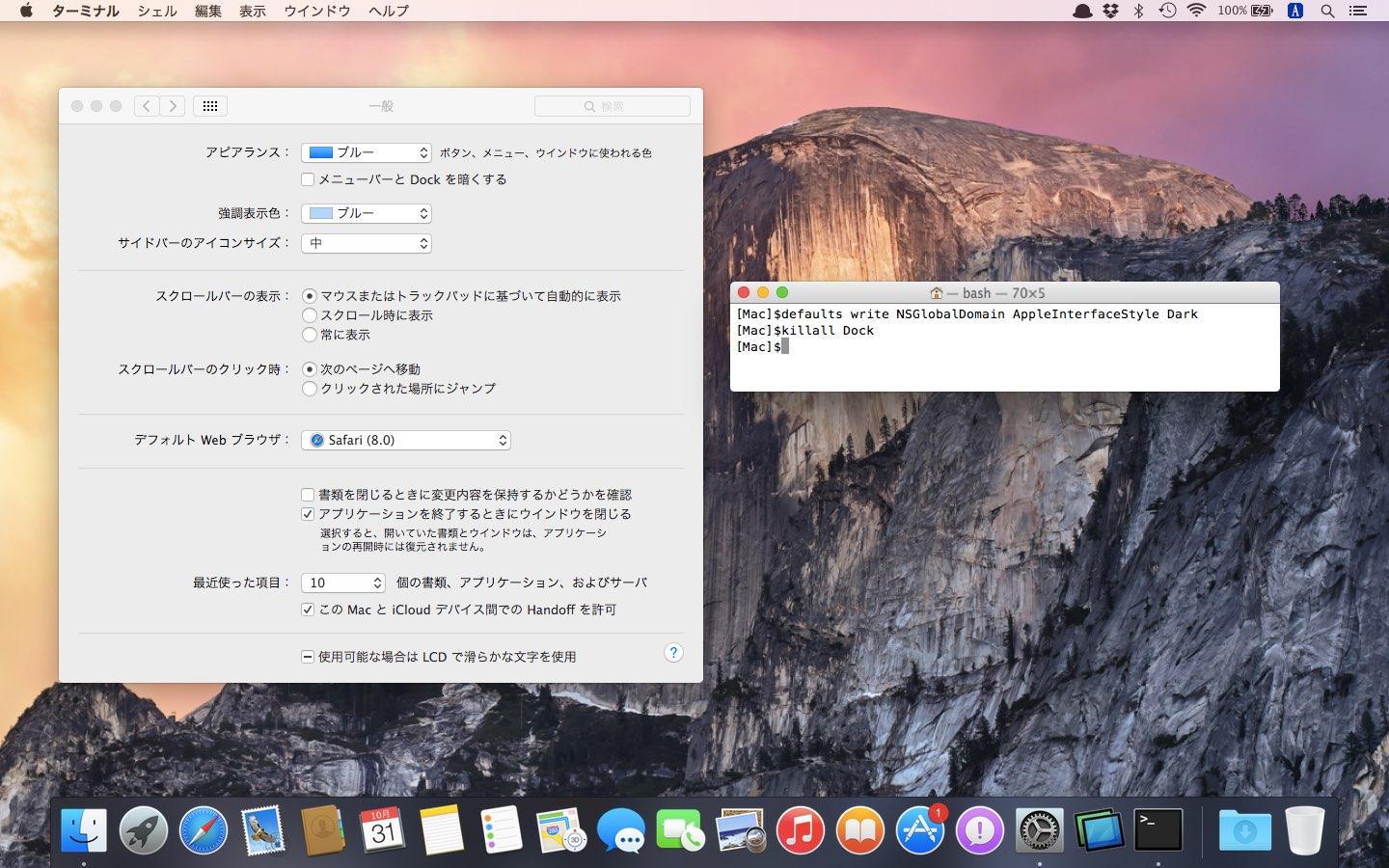Open Messages speech bubble icon
This screenshot has width=1389, height=868.
621,829
